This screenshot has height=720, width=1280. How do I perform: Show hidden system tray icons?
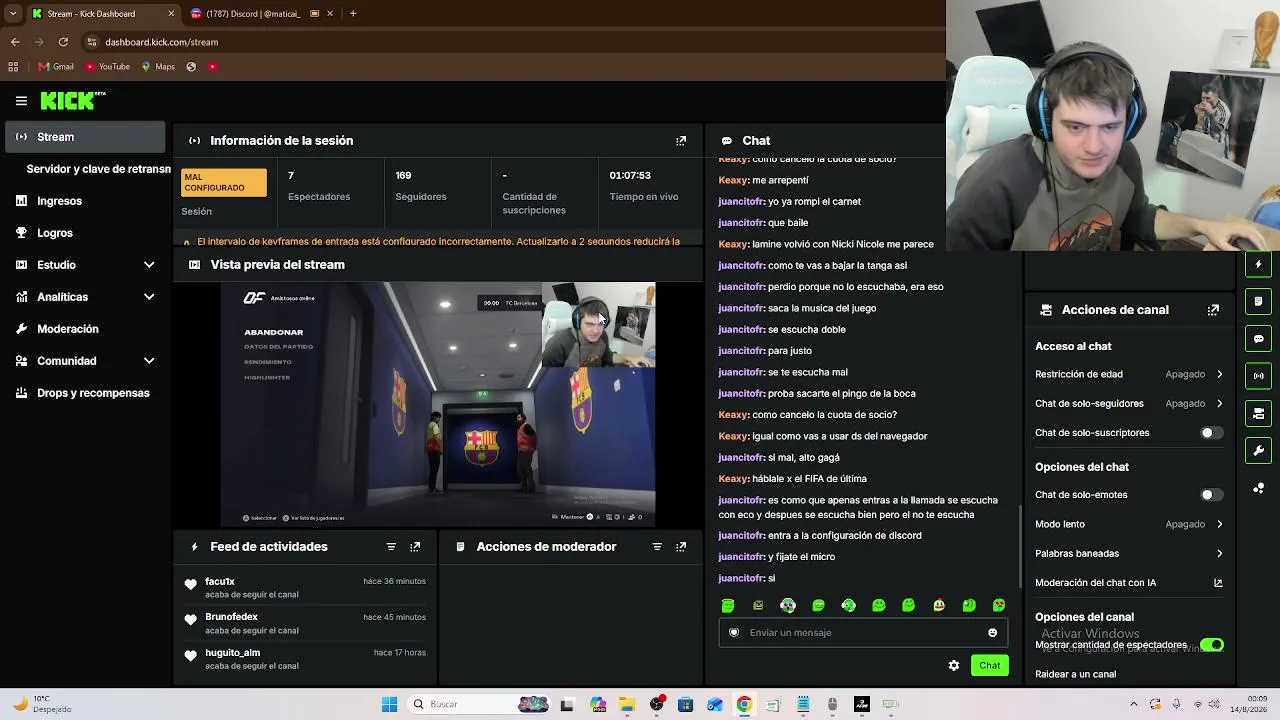click(x=1133, y=704)
